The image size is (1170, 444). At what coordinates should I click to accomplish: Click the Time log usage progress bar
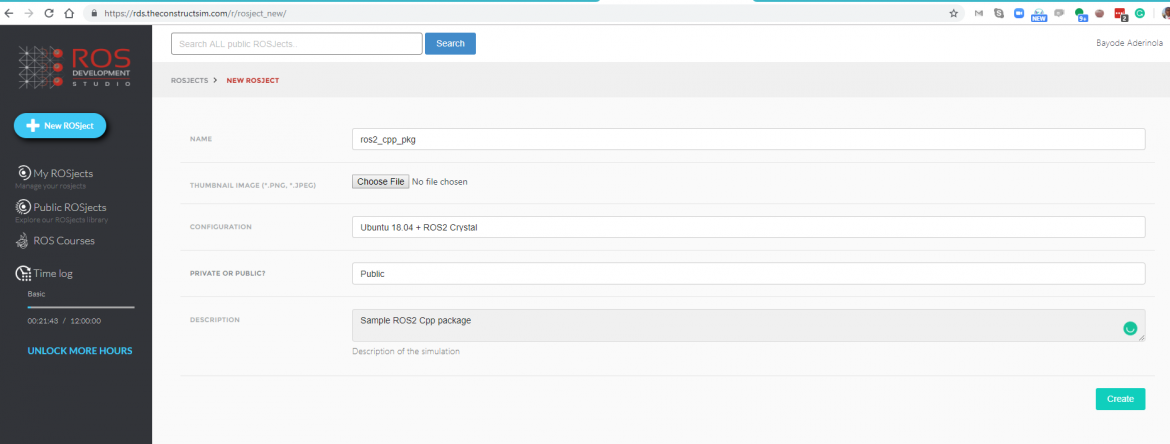[80, 307]
